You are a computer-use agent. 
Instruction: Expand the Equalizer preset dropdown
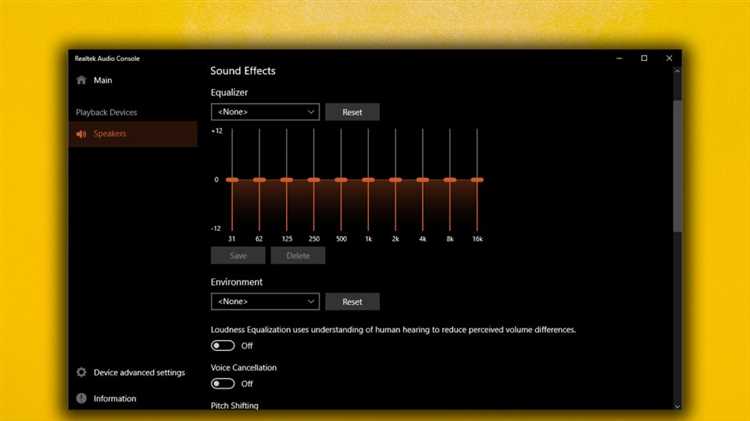pos(265,112)
